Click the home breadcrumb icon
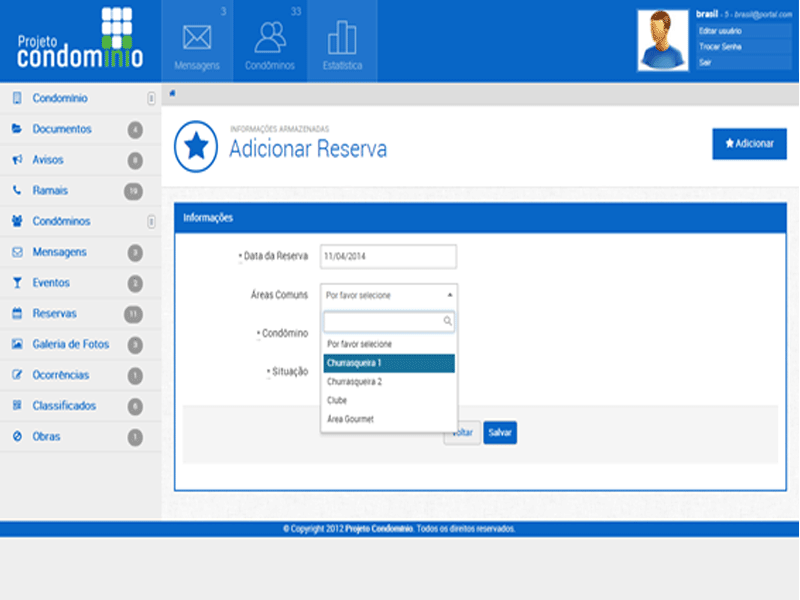This screenshot has width=800, height=600. [x=173, y=93]
